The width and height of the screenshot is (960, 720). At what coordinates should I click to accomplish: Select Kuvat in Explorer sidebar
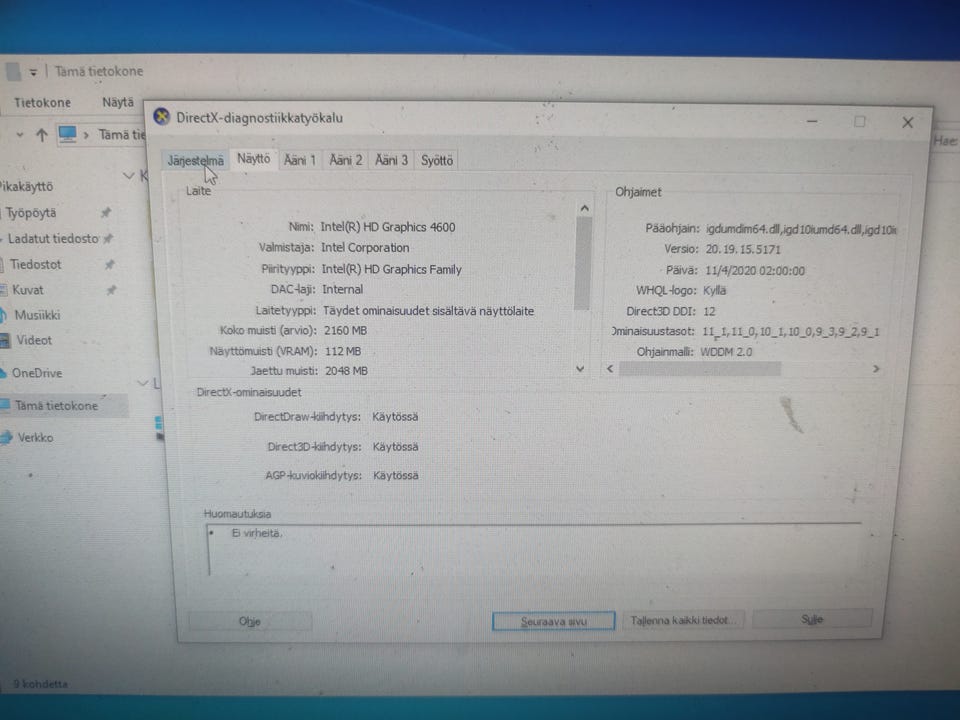point(28,290)
